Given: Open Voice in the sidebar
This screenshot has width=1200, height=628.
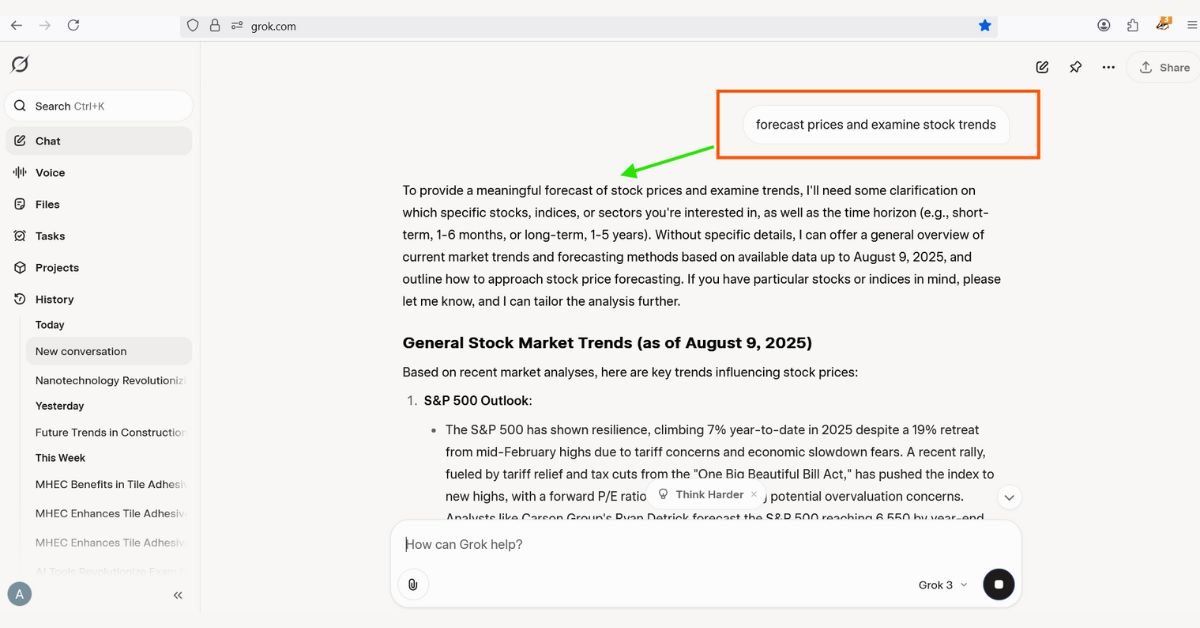Looking at the screenshot, I should (50, 173).
